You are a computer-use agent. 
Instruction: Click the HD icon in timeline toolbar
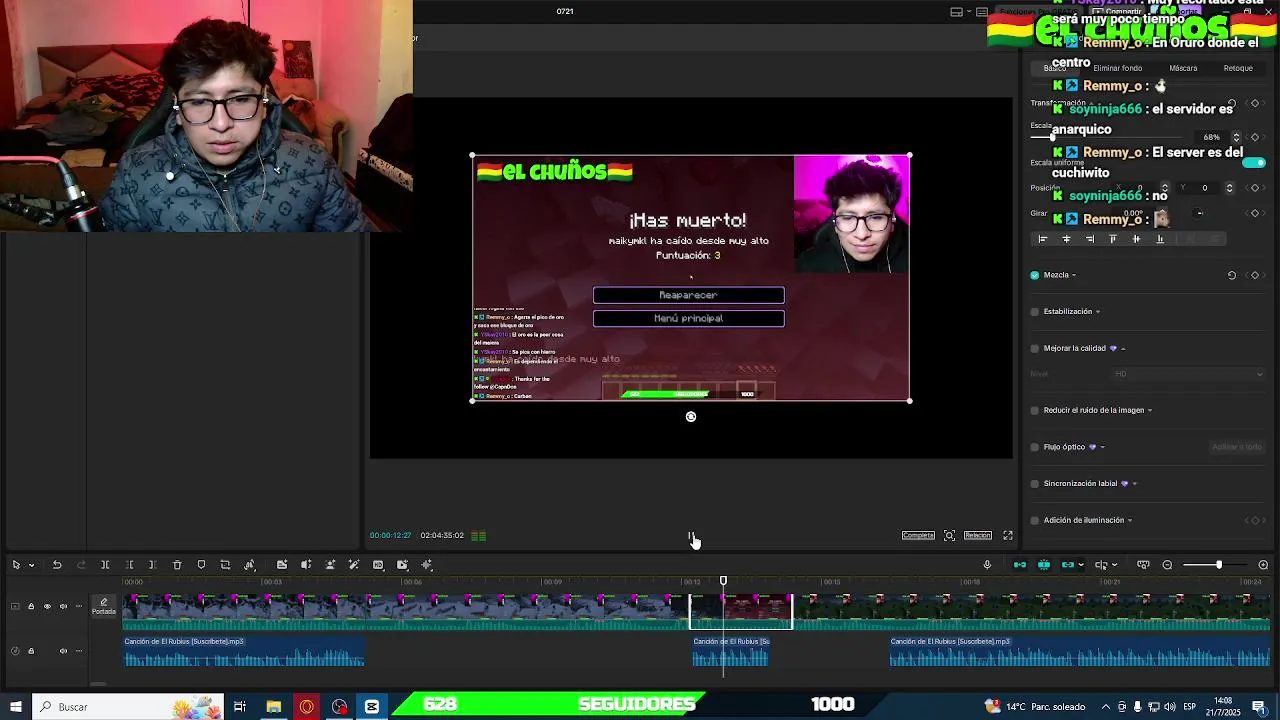(378, 565)
